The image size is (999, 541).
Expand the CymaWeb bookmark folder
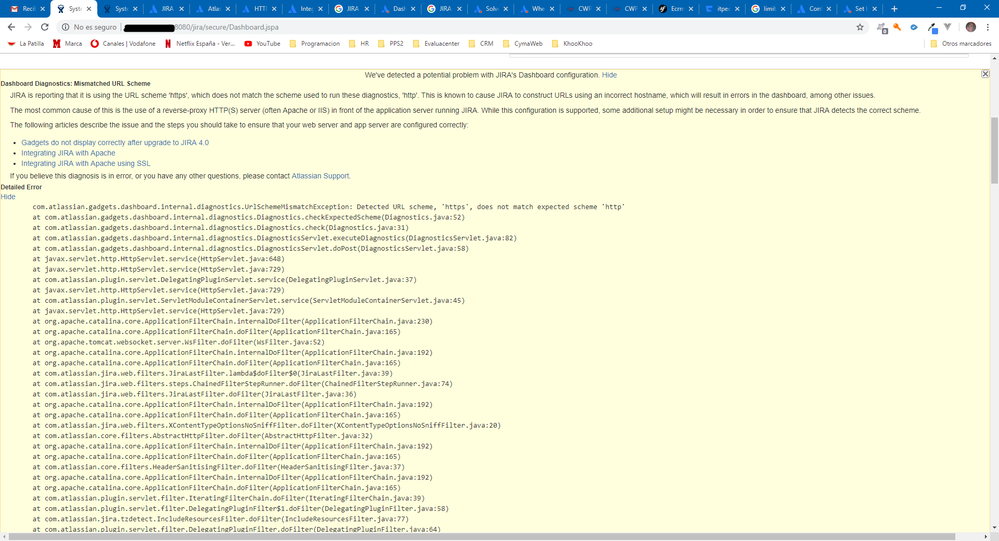click(x=522, y=44)
